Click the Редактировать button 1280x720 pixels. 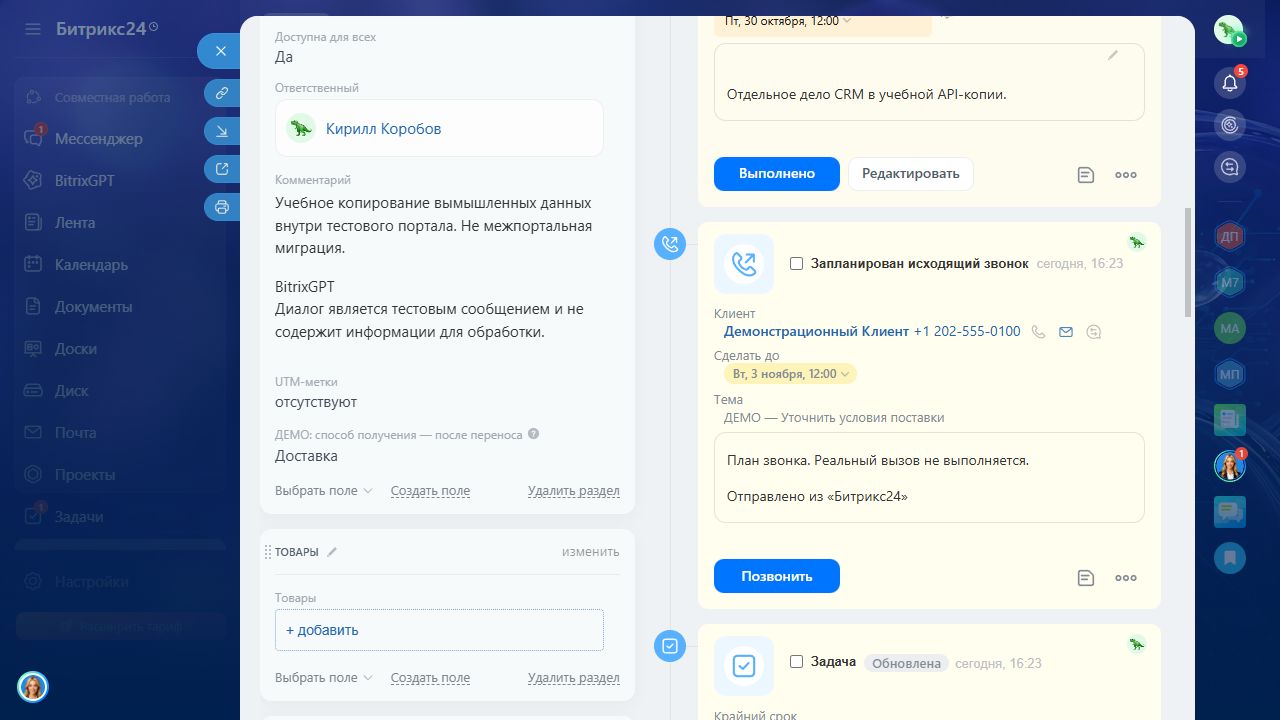point(911,174)
